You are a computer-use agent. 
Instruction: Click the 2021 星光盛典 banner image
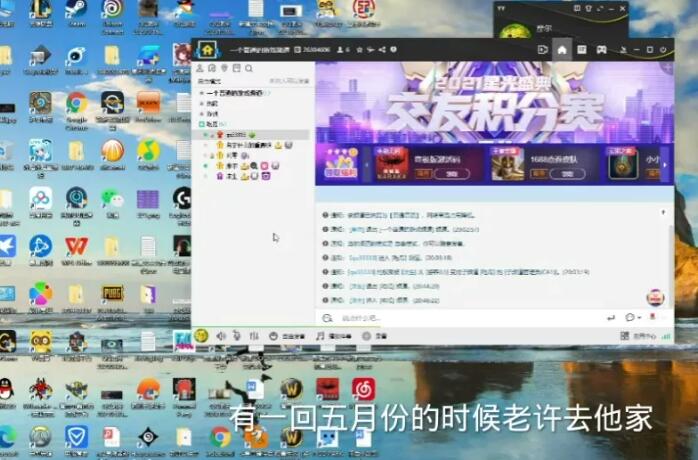(x=490, y=100)
